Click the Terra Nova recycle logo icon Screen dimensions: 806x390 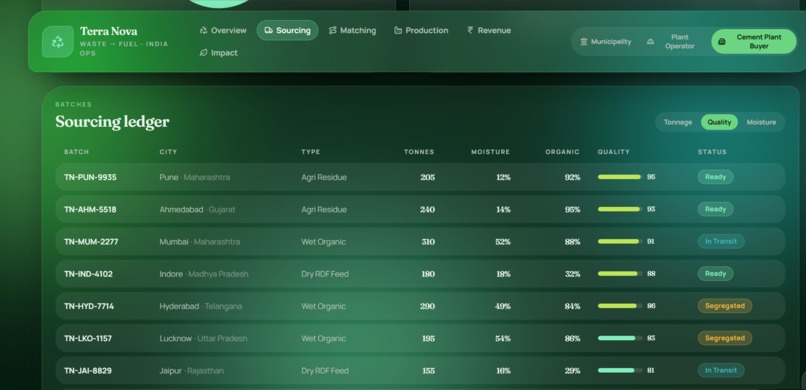tap(58, 42)
